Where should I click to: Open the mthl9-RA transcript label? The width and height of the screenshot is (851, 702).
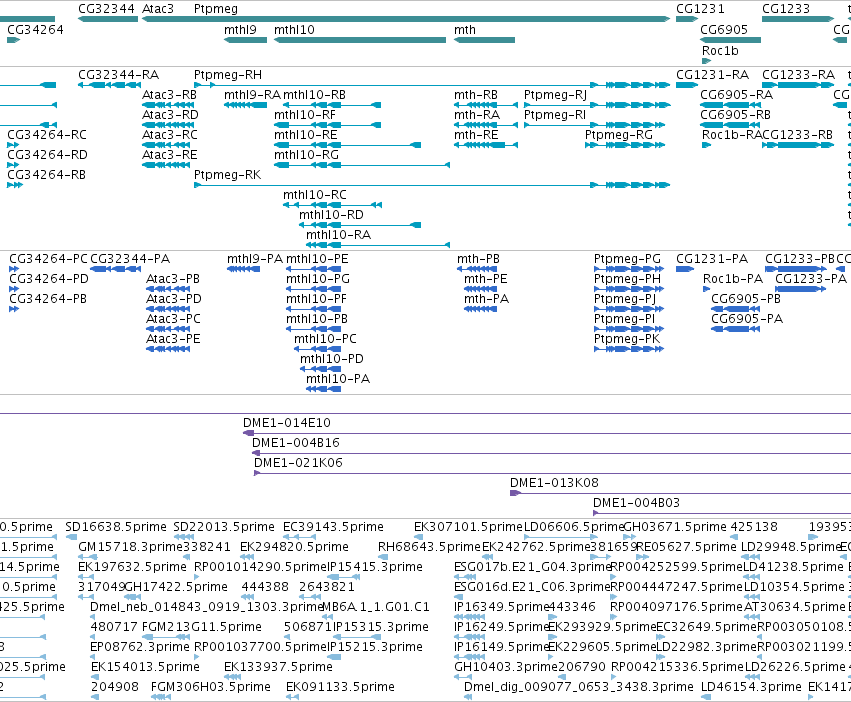pos(252,95)
